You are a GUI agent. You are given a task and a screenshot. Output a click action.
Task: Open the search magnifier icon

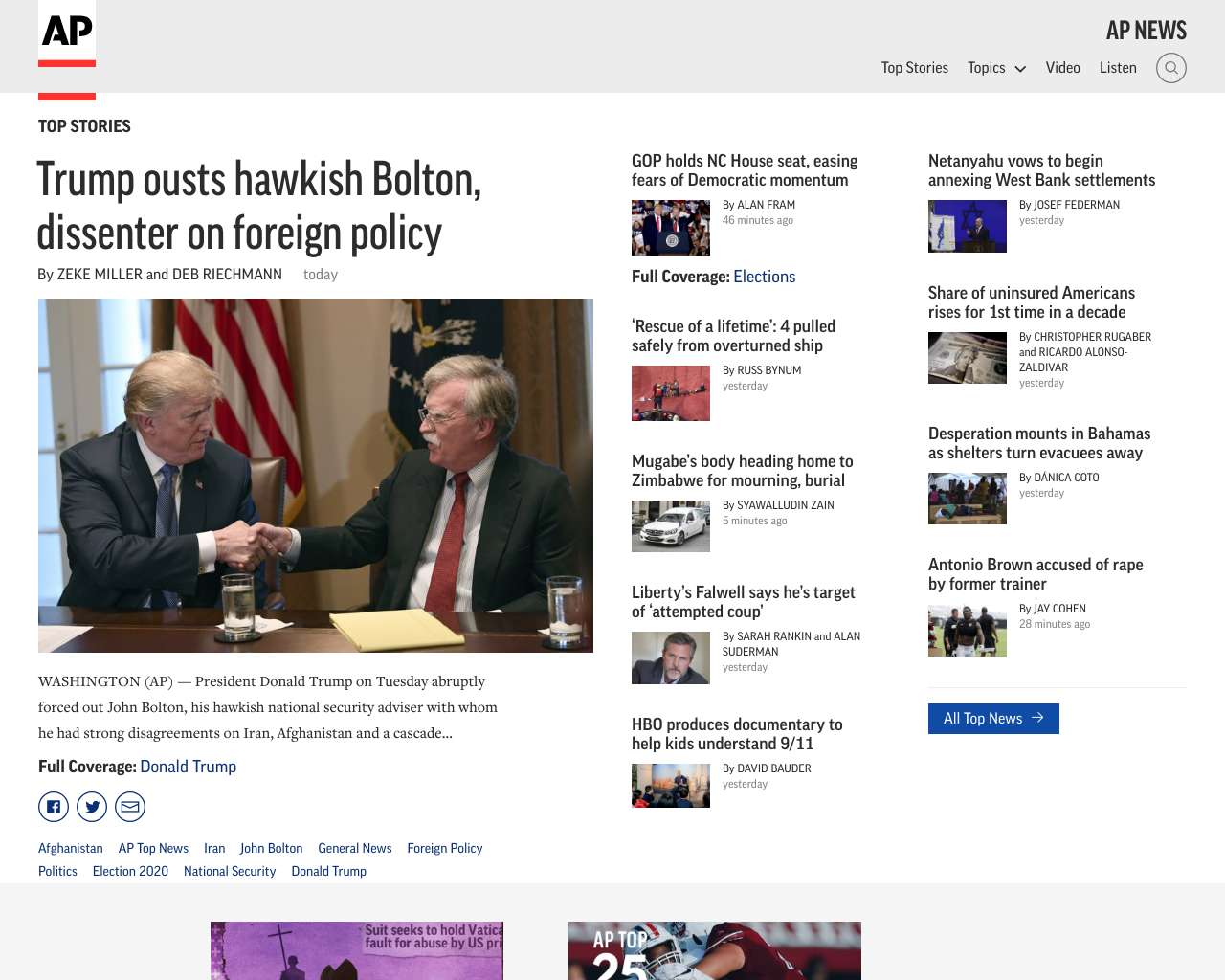pyautogui.click(x=1171, y=68)
